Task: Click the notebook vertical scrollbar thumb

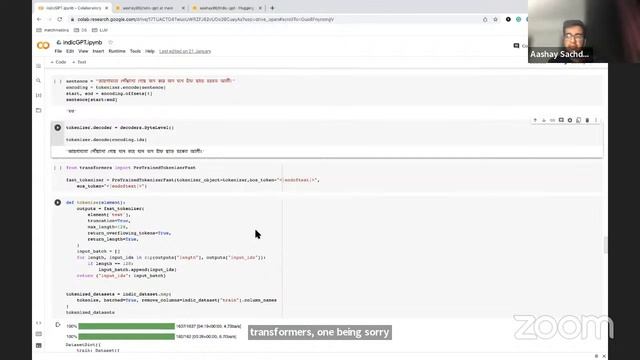Action: (x=605, y=245)
